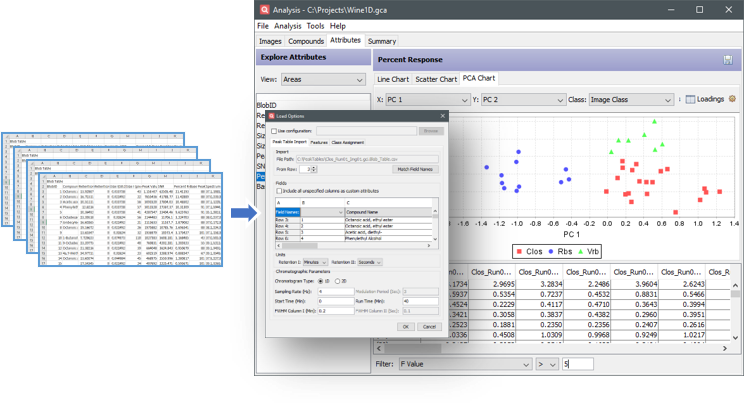Click the File Path input field

tap(367, 159)
